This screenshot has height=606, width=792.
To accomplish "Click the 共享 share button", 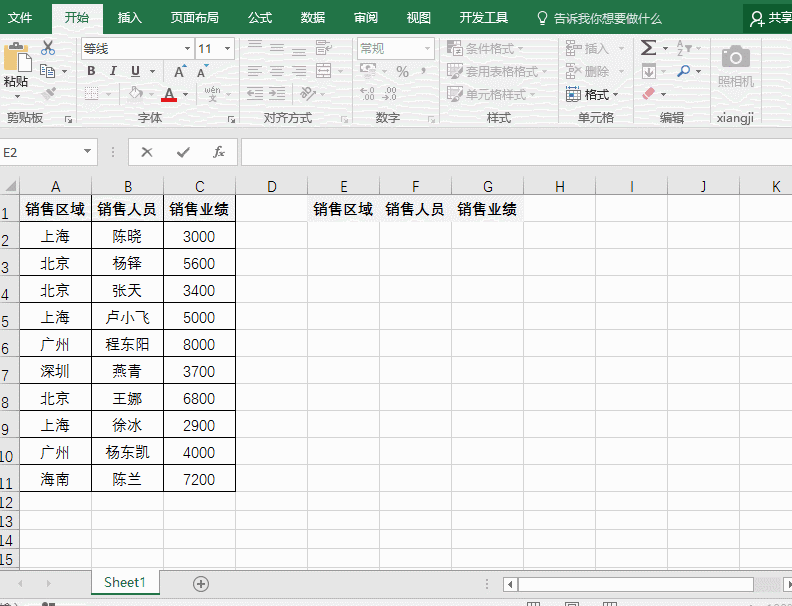I will (x=770, y=18).
